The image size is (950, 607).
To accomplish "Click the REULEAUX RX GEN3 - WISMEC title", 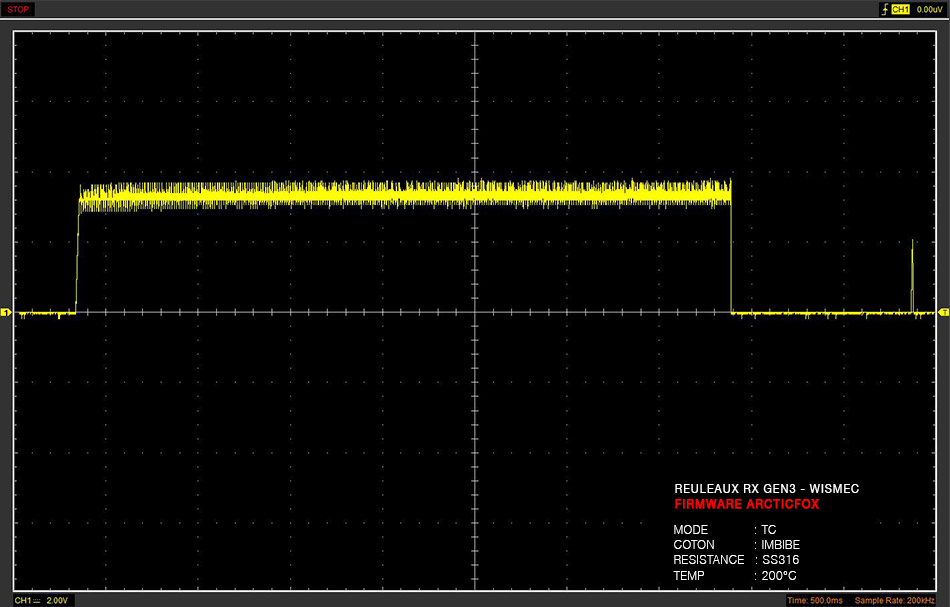I will point(766,488).
